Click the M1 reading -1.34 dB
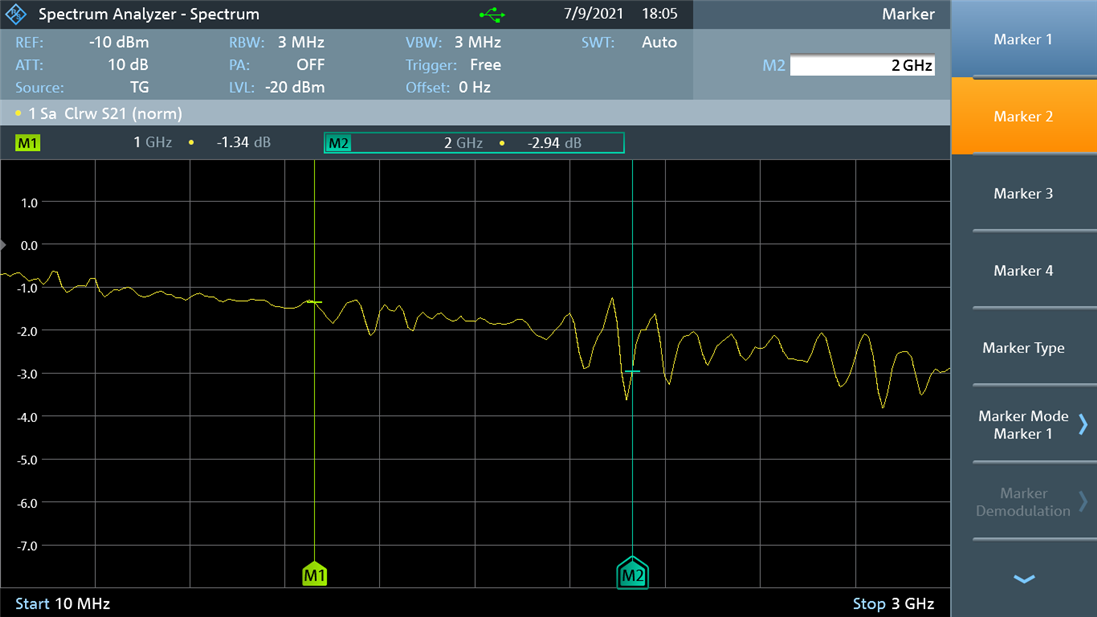Viewport: 1097px width, 617px height. click(x=243, y=143)
